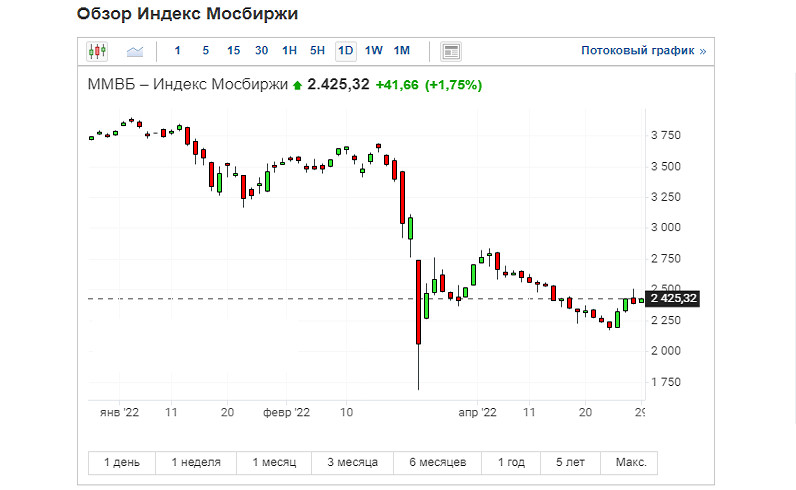Set the 1 minute interval

(177, 51)
